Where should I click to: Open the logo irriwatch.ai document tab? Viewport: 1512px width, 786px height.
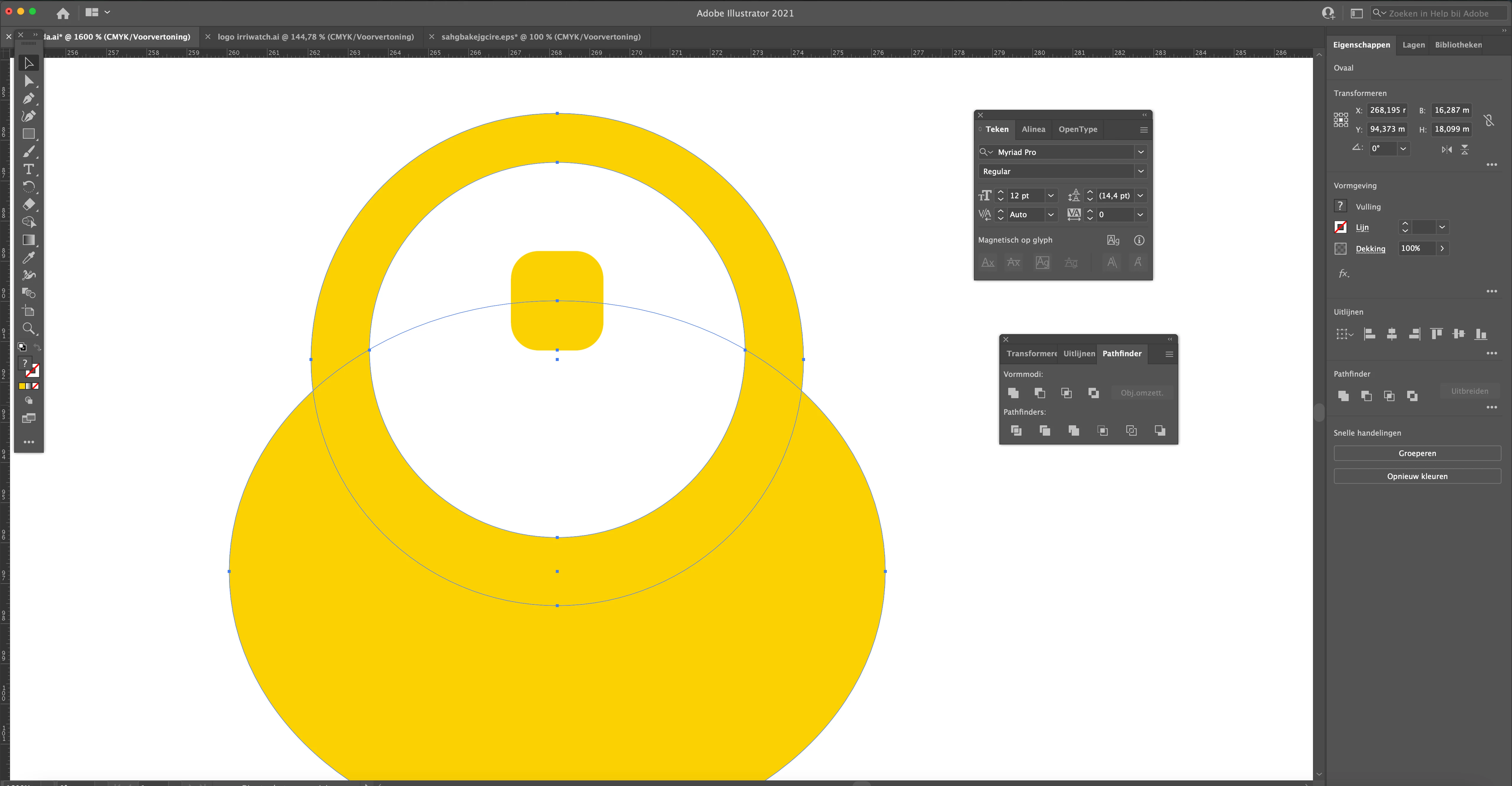(x=315, y=36)
